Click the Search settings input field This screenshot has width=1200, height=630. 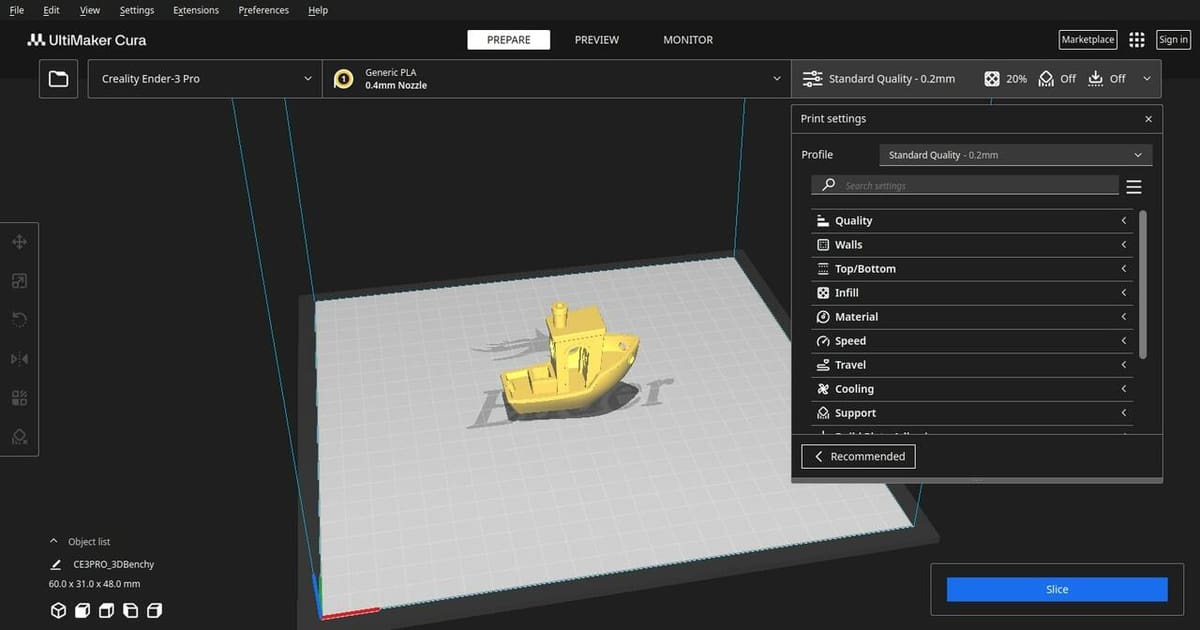coord(965,186)
